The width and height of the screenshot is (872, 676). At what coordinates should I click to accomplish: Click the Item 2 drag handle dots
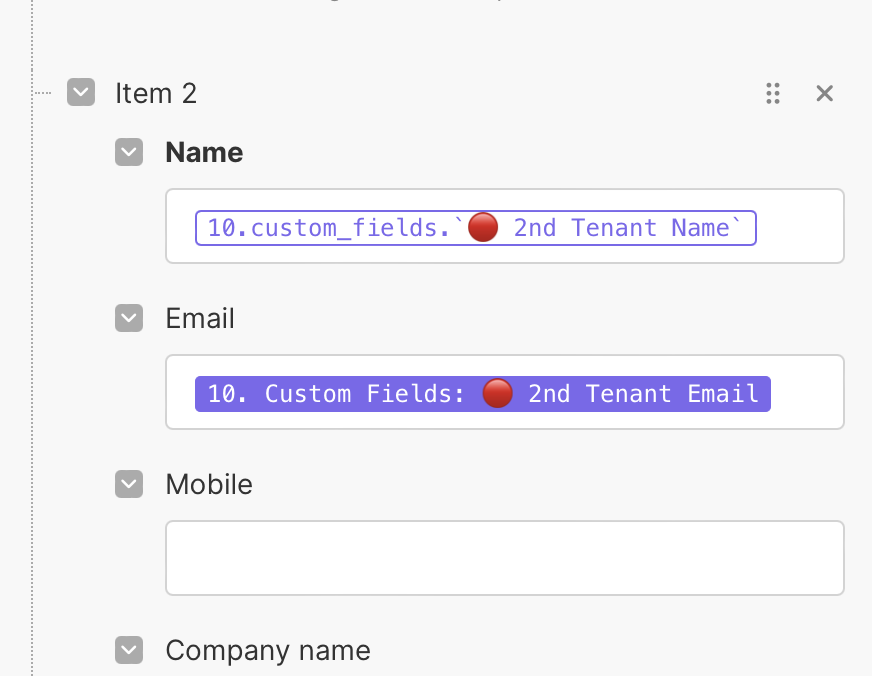point(772,93)
